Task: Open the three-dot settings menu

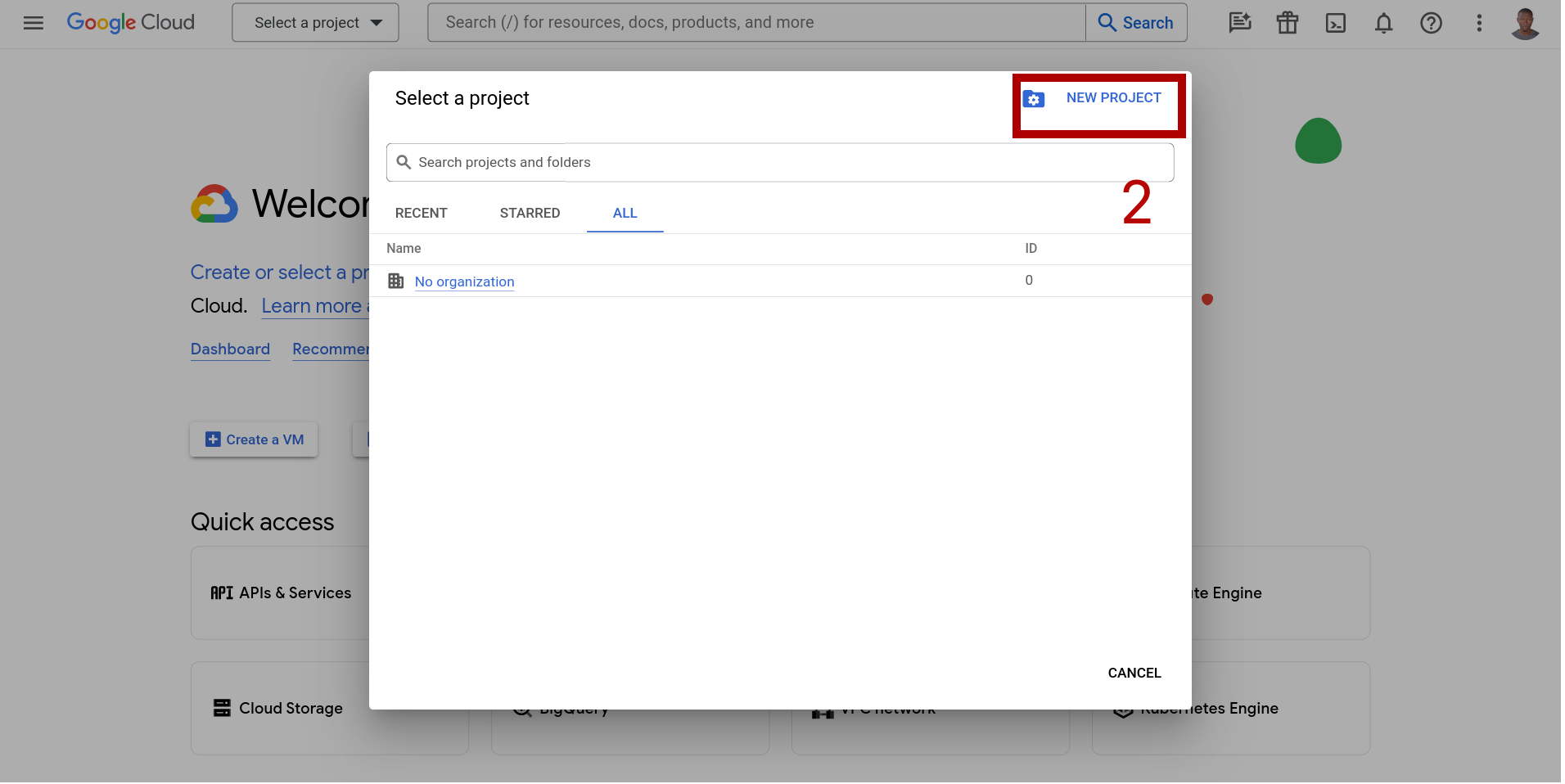Action: [1479, 23]
